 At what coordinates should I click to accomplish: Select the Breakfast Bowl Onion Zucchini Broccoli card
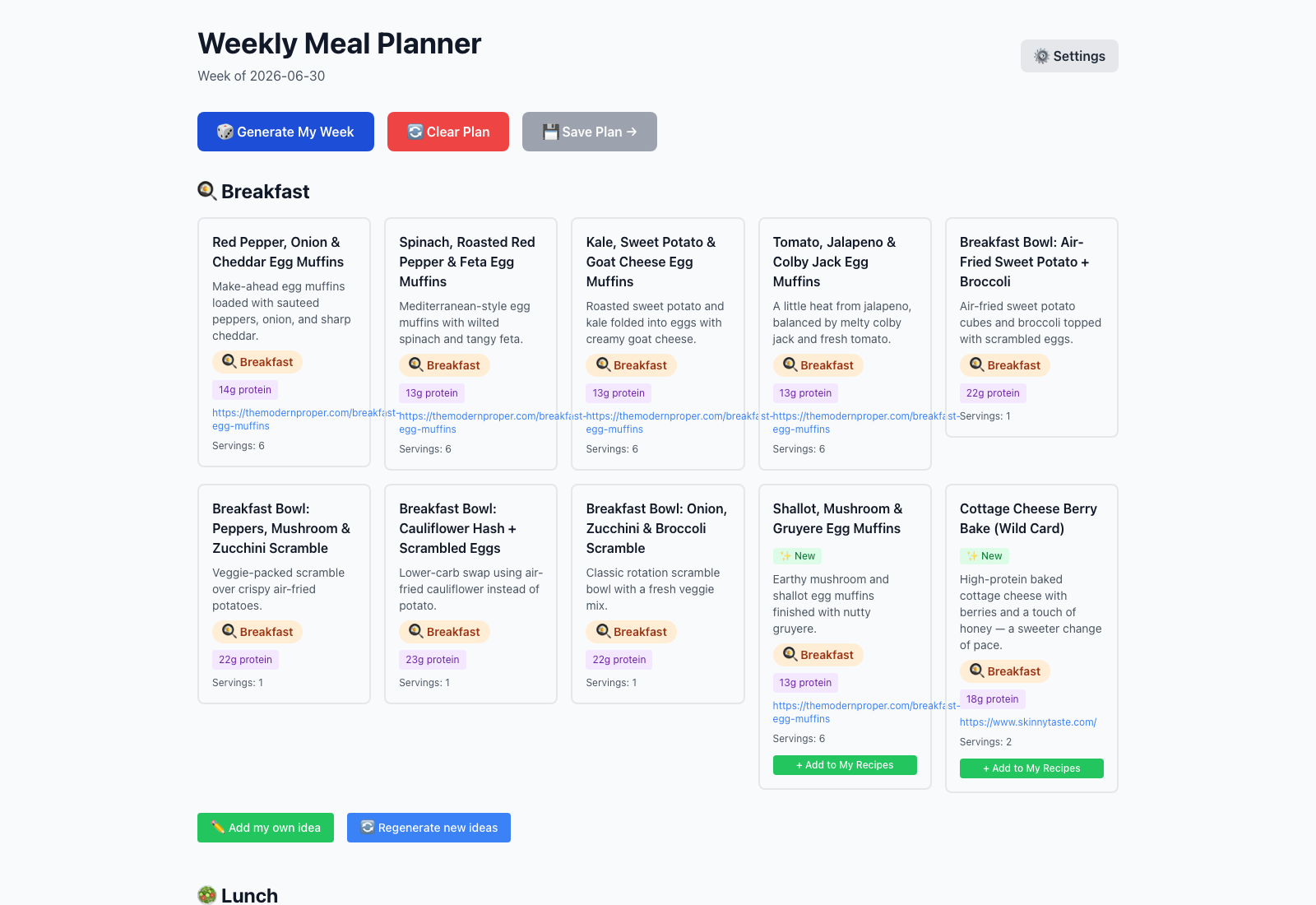tap(658, 594)
